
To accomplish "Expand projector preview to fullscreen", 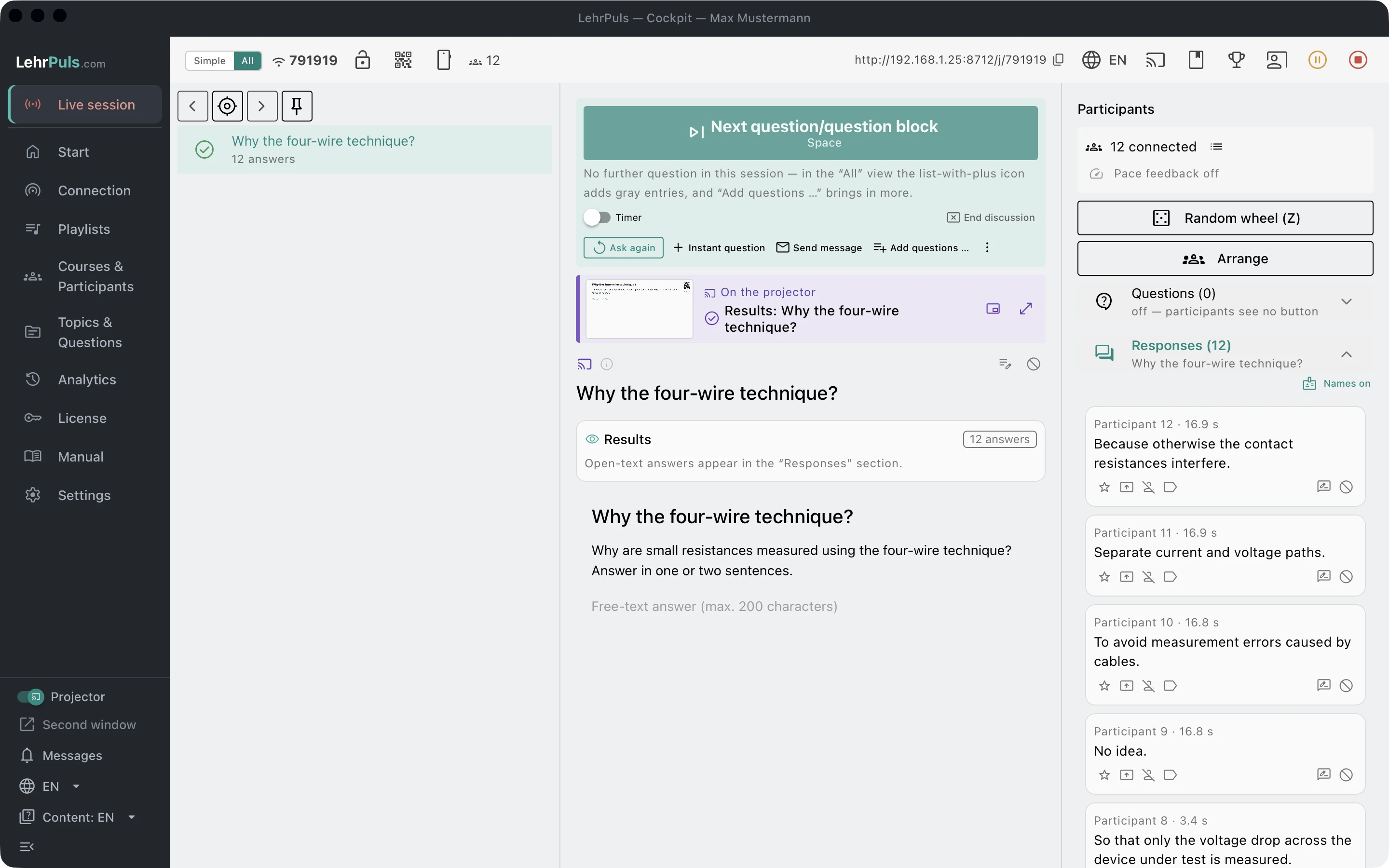I will pos(1026,309).
